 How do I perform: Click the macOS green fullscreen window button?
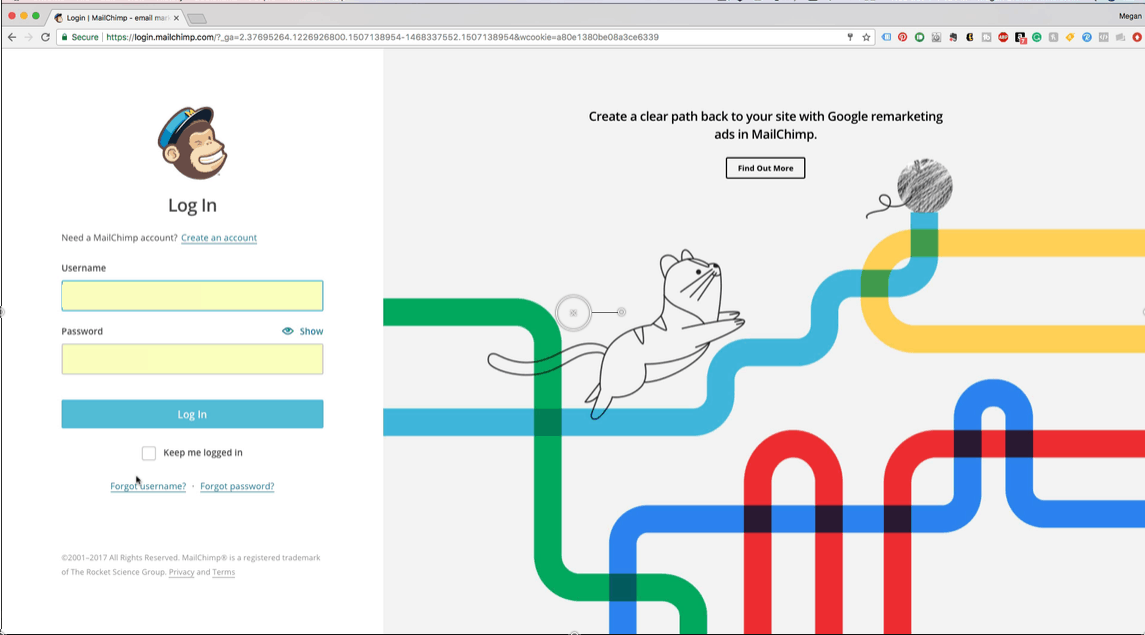point(36,15)
